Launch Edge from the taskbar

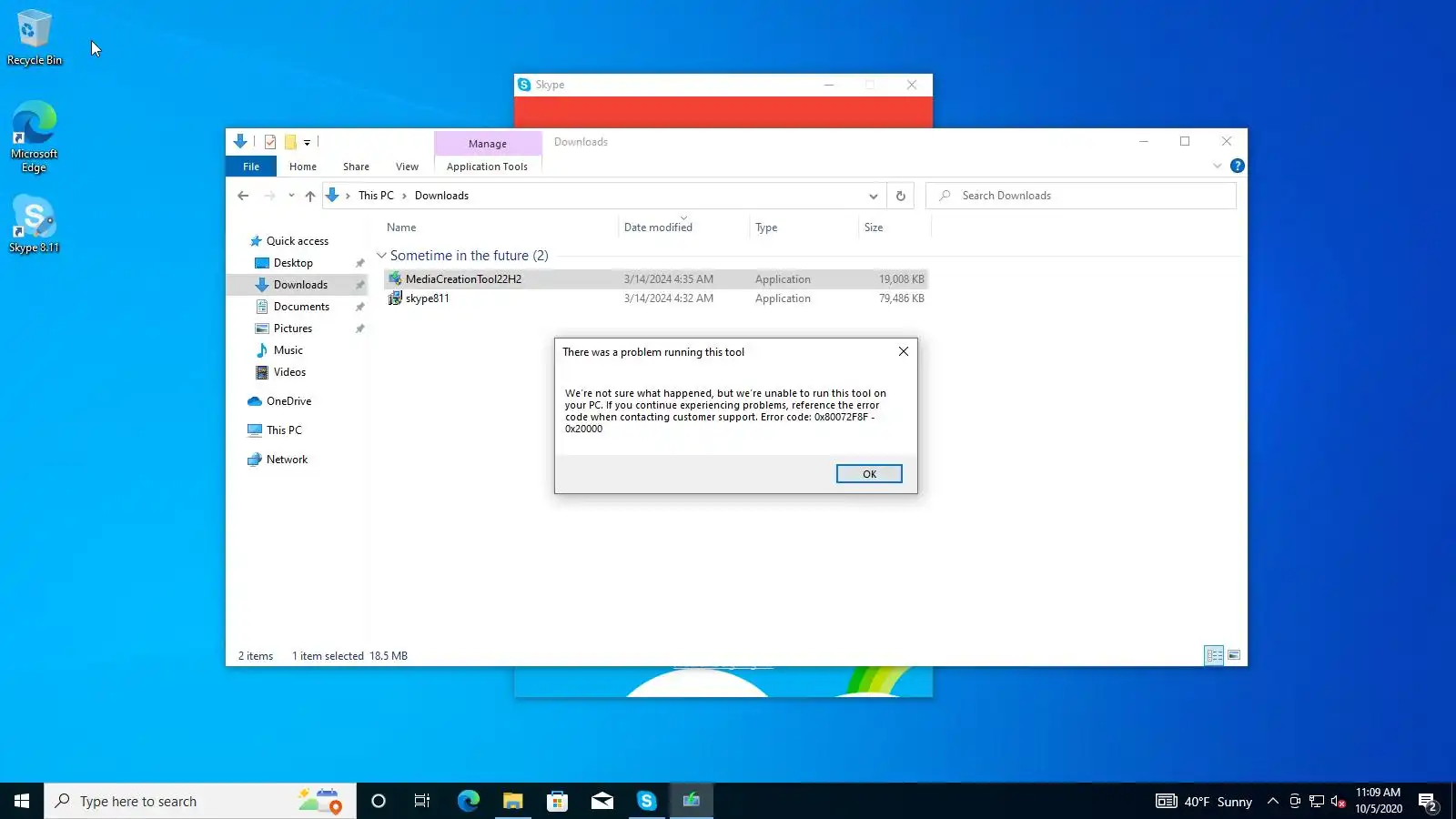pos(468,801)
